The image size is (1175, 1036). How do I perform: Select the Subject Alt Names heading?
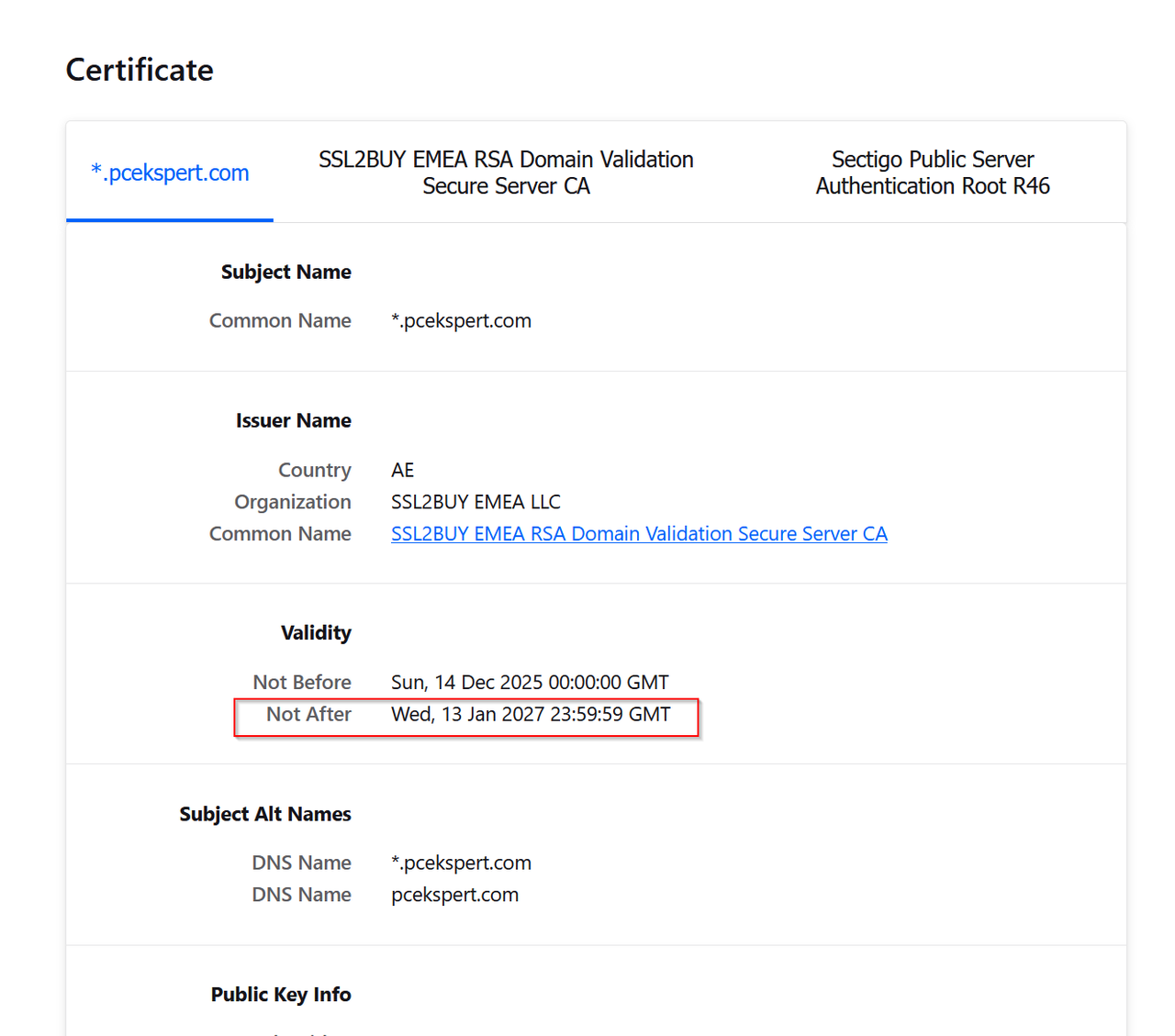[265, 814]
